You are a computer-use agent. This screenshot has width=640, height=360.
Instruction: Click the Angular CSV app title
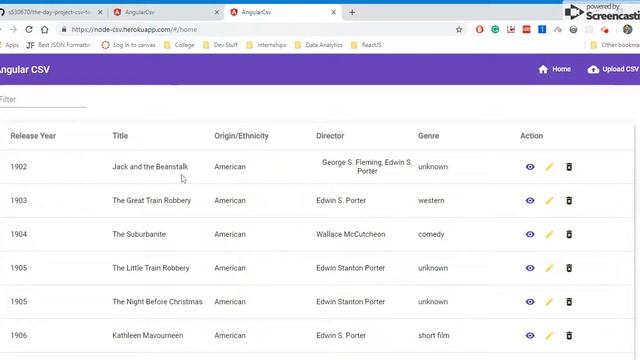pyautogui.click(x=24, y=69)
